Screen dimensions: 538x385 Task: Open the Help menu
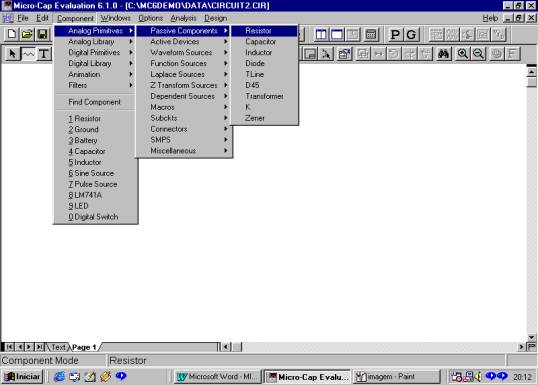pos(490,18)
